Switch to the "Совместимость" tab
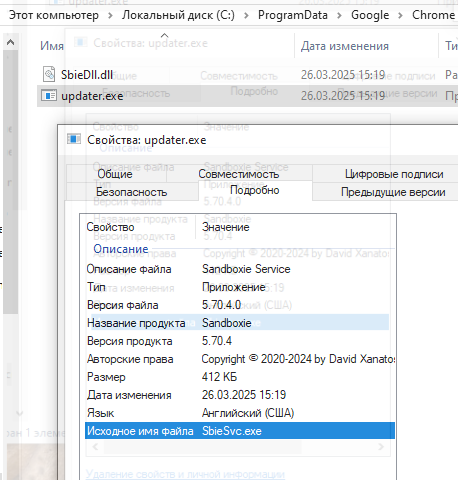The width and height of the screenshot is (458, 480). (239, 174)
